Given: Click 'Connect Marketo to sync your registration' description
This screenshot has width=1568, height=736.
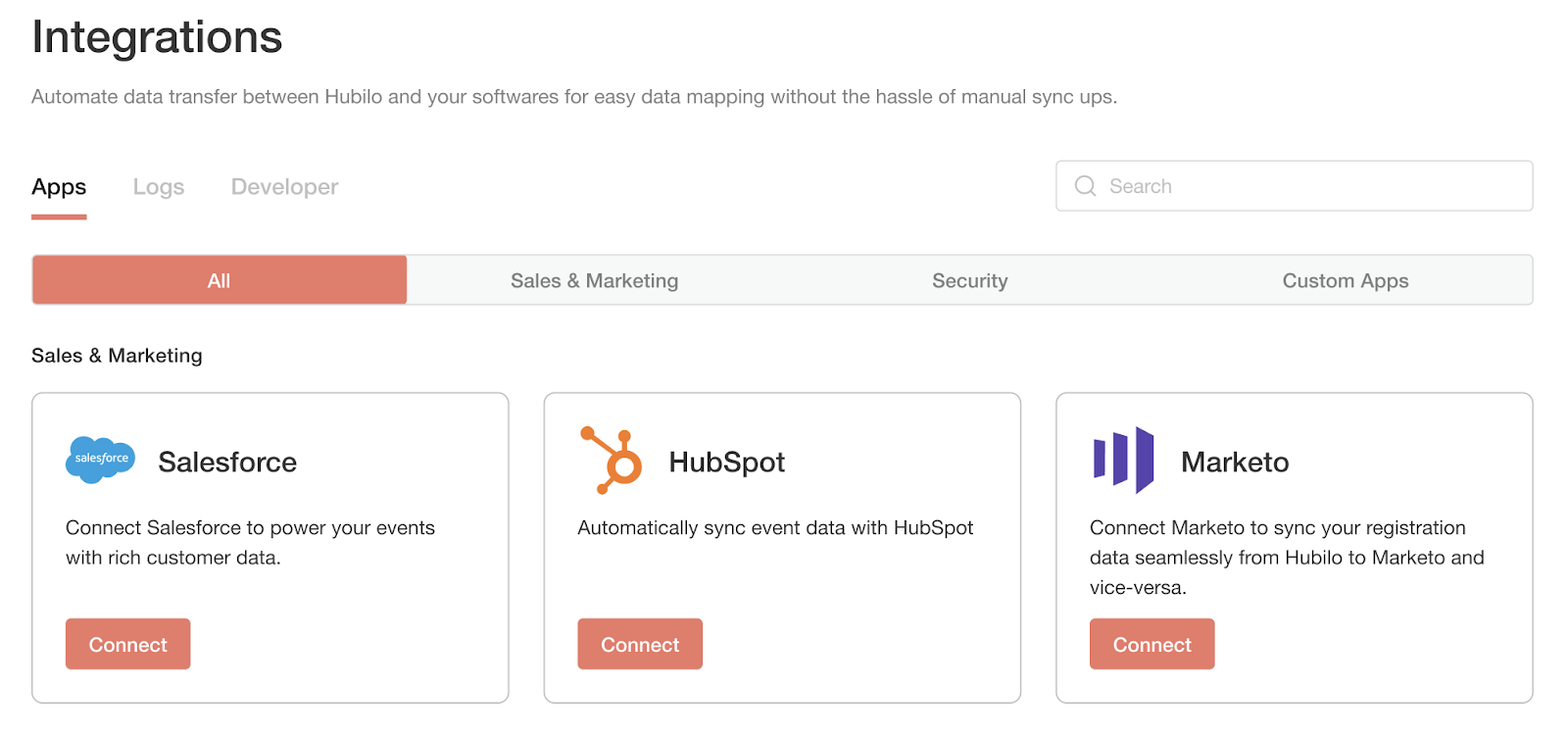Looking at the screenshot, I should click(x=1287, y=558).
